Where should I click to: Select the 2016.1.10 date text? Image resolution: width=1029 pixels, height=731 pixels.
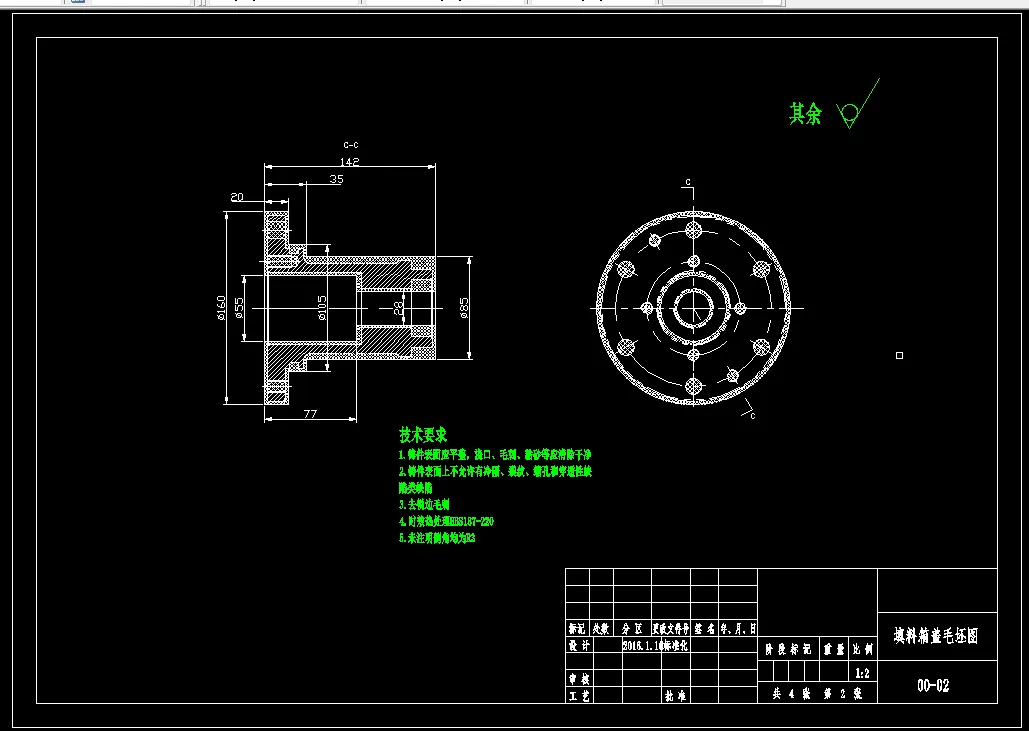coord(642,645)
